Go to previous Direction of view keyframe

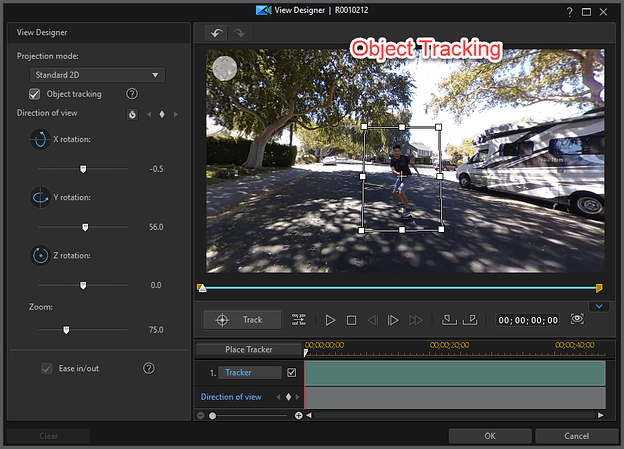coord(149,115)
